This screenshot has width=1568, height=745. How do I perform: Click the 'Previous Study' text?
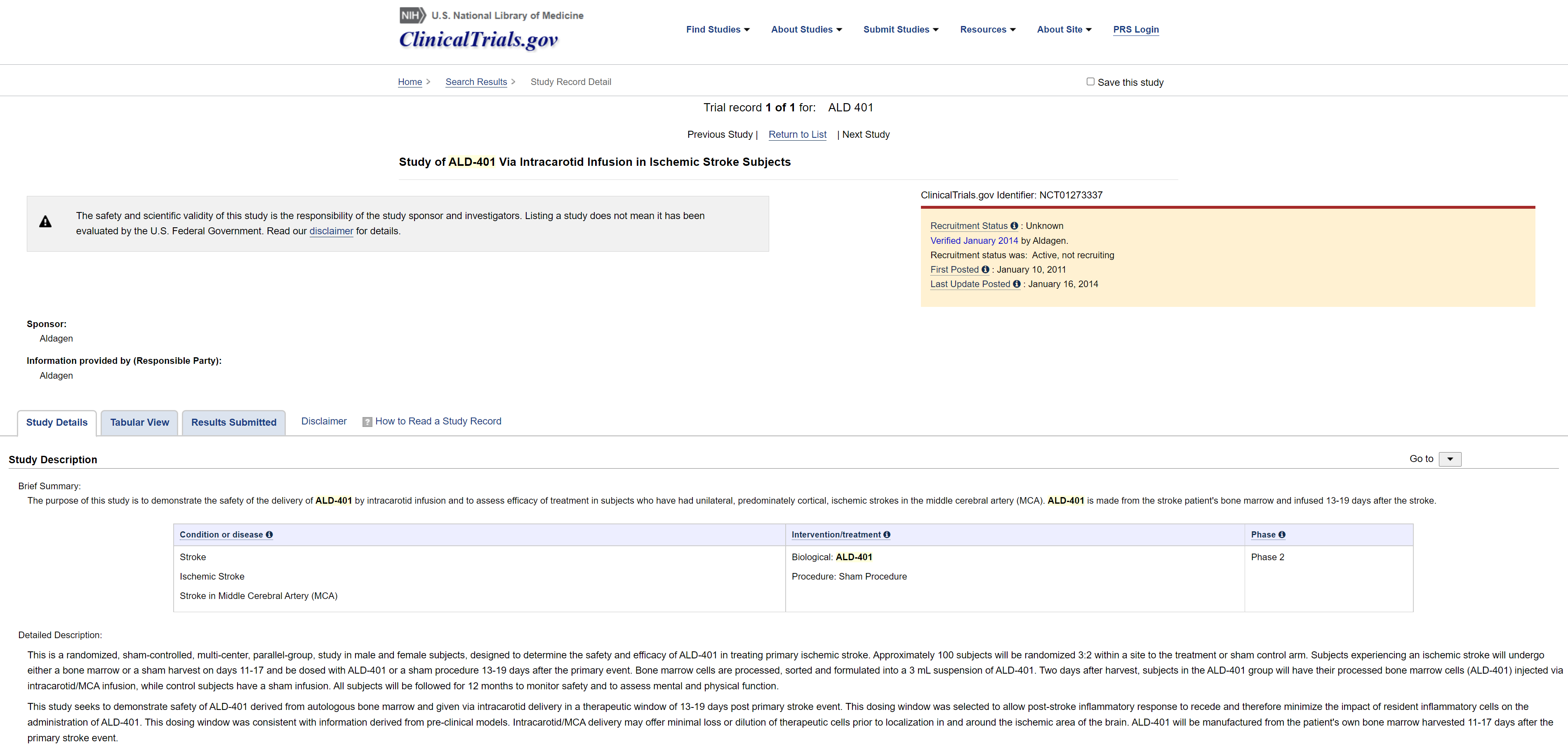click(x=720, y=134)
